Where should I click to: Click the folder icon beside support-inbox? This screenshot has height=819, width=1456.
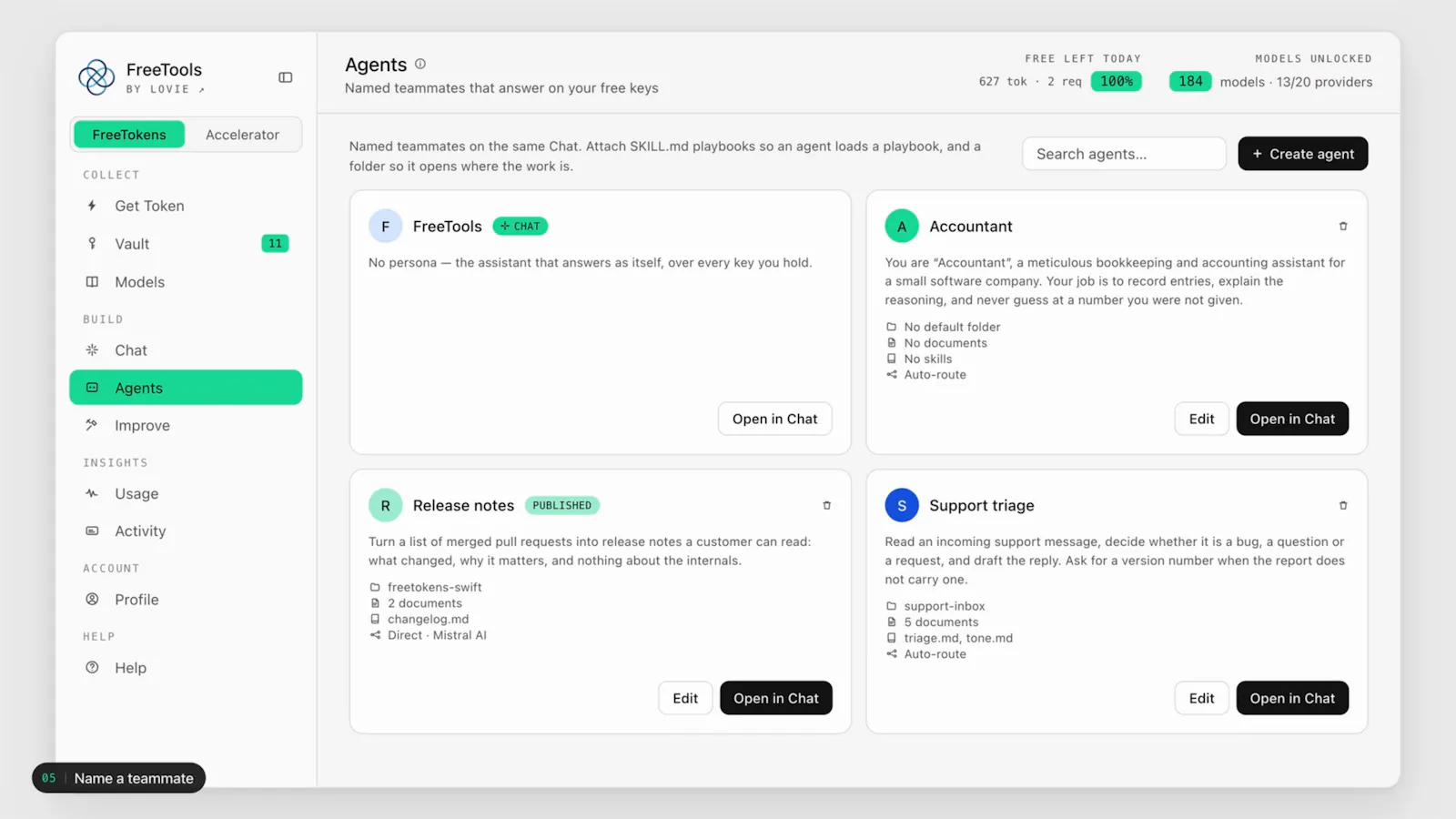(x=892, y=606)
